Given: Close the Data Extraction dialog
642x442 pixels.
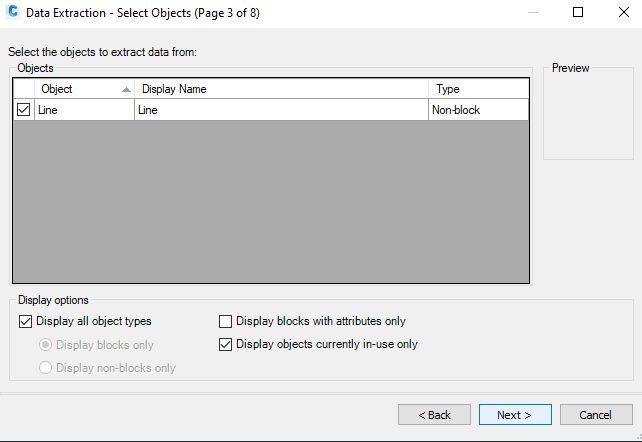Looking at the screenshot, I should [620, 13].
